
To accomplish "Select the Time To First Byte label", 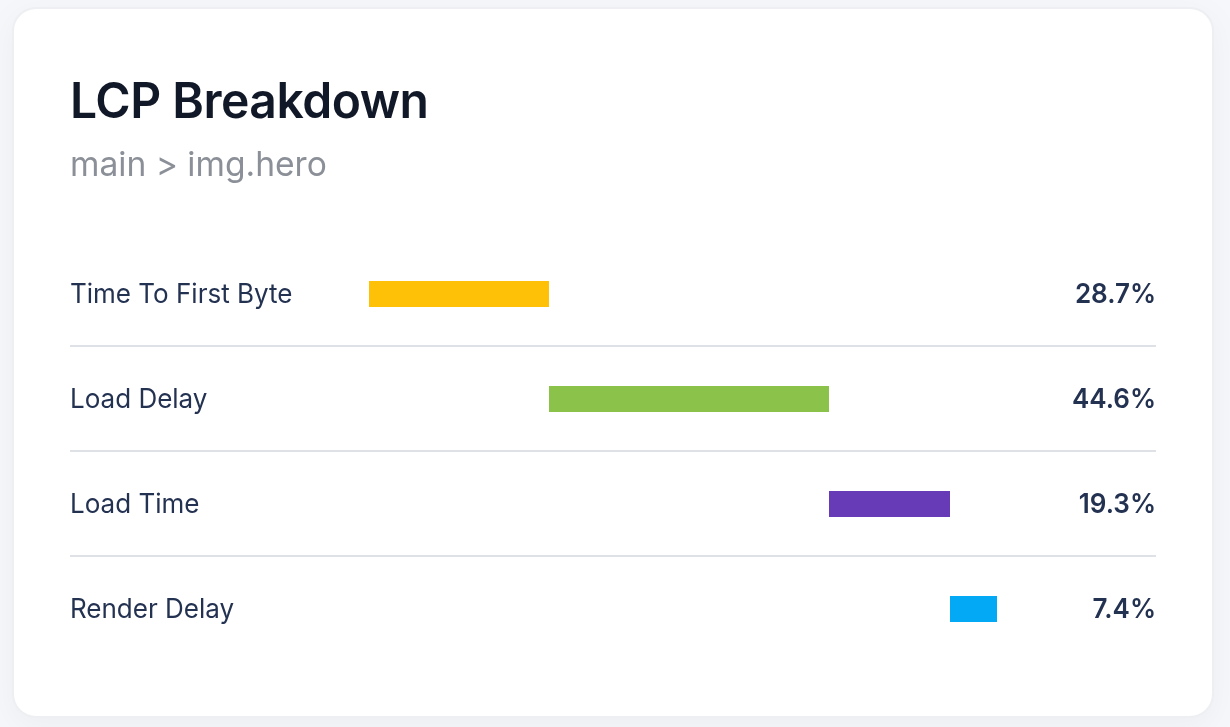I will tap(181, 294).
